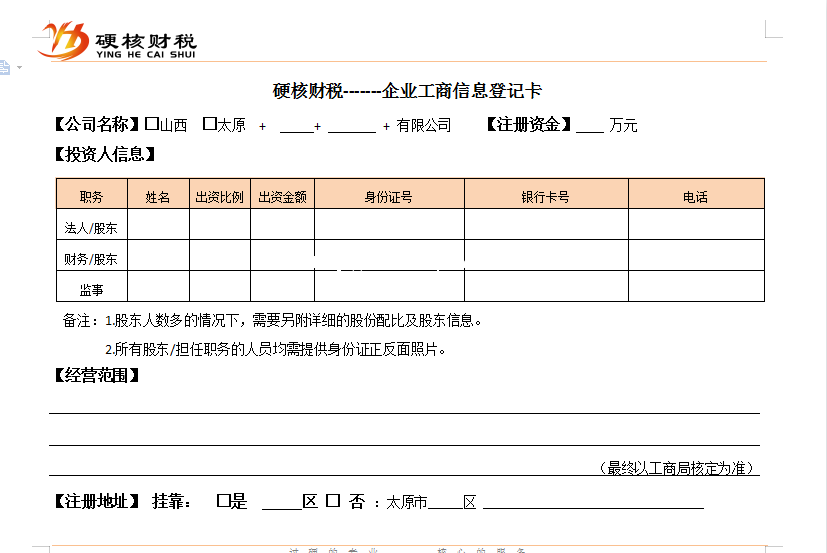The image size is (827, 553).
Task: Click the text (最终以工商局核定为准)
Action: point(677,468)
